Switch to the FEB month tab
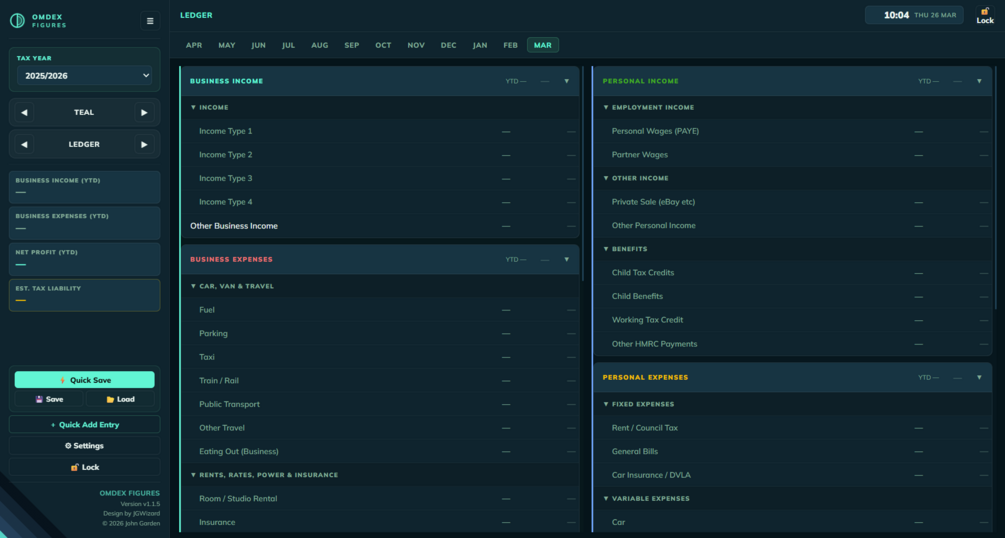The image size is (1005, 538). (510, 45)
